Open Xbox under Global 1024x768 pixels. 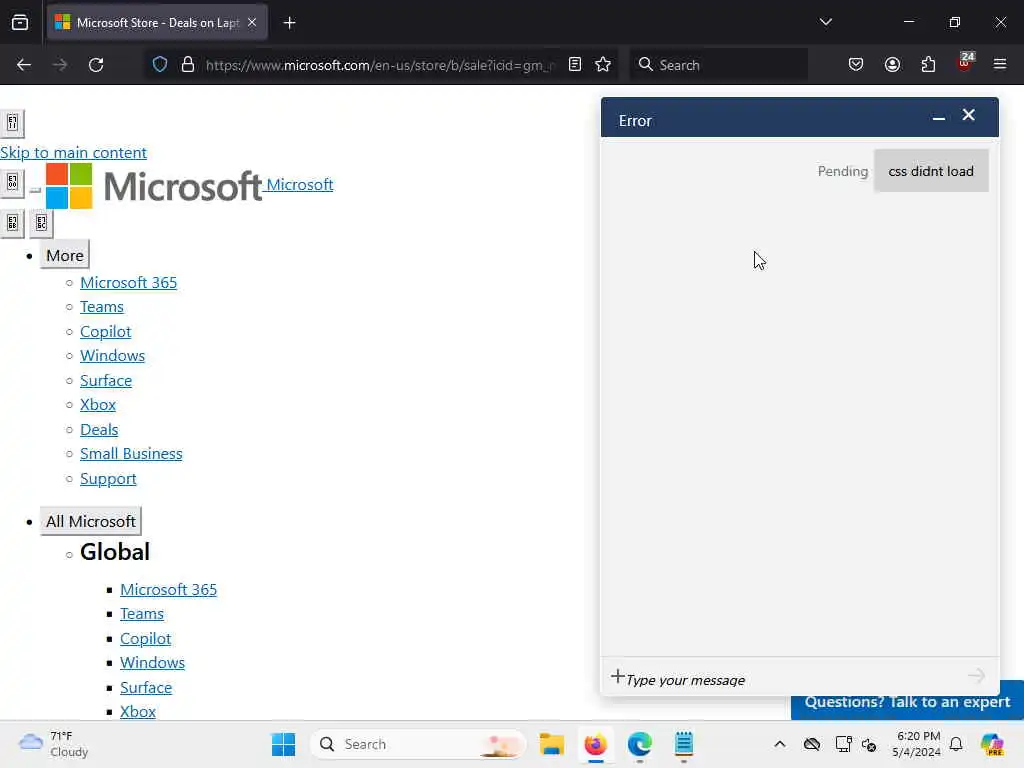tap(138, 712)
